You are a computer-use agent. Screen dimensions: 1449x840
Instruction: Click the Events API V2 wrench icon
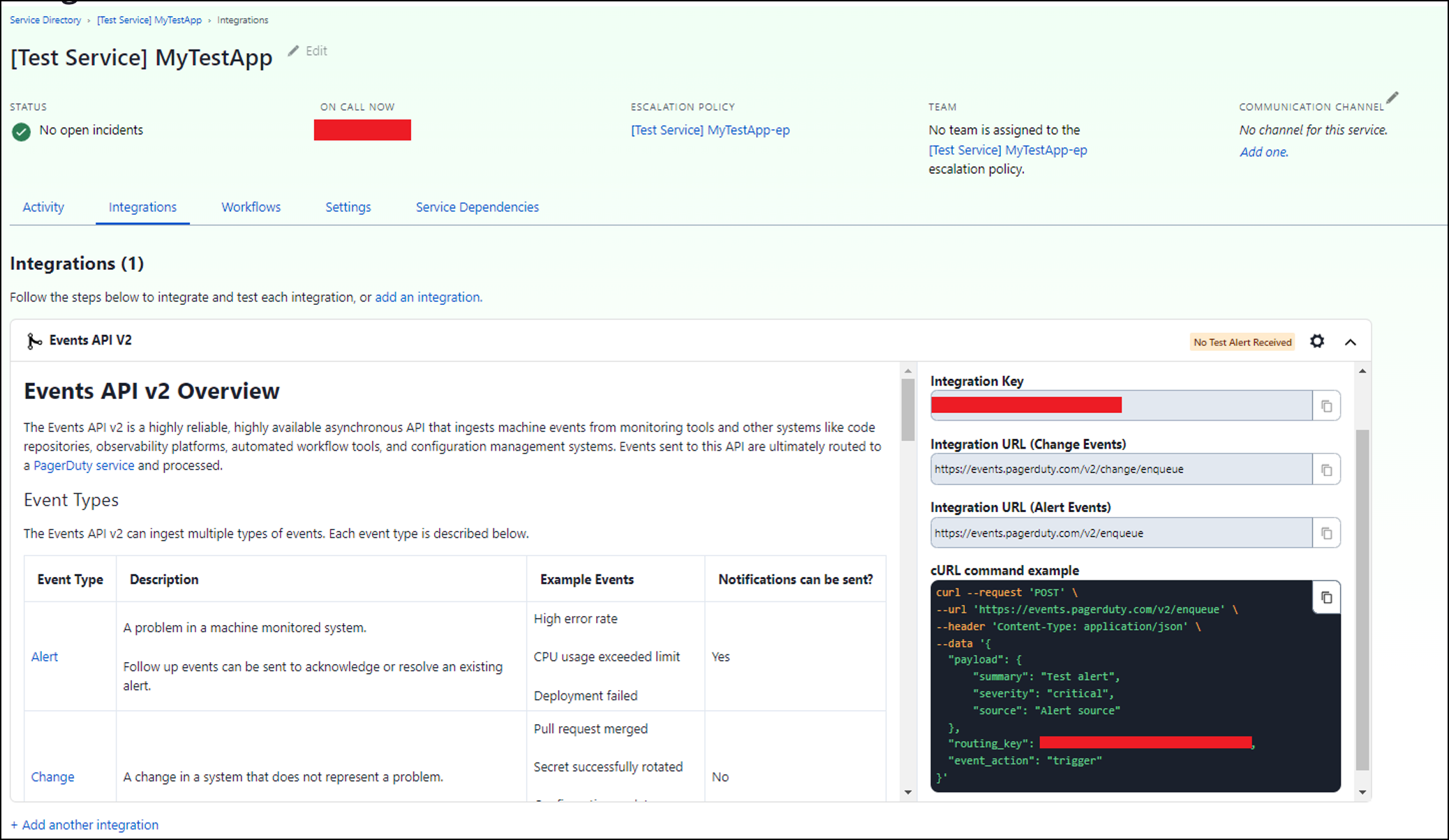(x=34, y=340)
